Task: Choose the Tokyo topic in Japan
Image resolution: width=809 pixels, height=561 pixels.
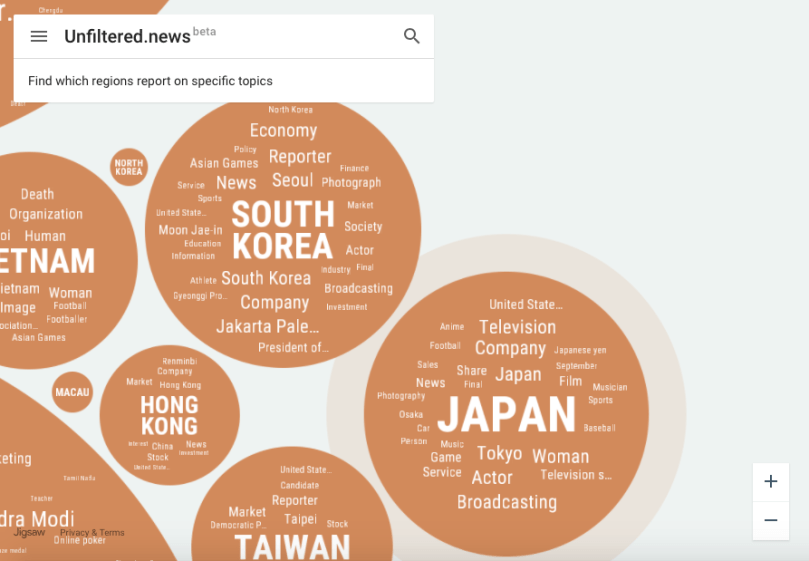Action: click(x=499, y=453)
